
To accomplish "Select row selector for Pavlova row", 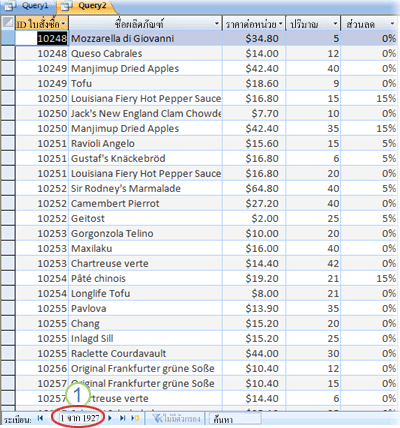I will (8, 308).
